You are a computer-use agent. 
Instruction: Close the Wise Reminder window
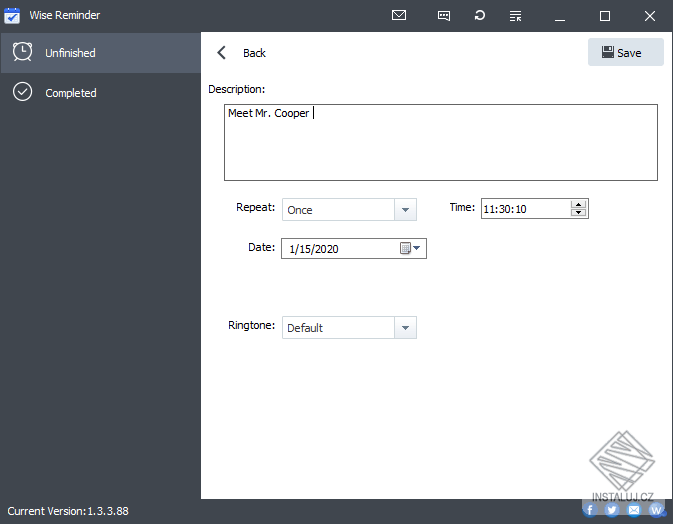(x=650, y=16)
